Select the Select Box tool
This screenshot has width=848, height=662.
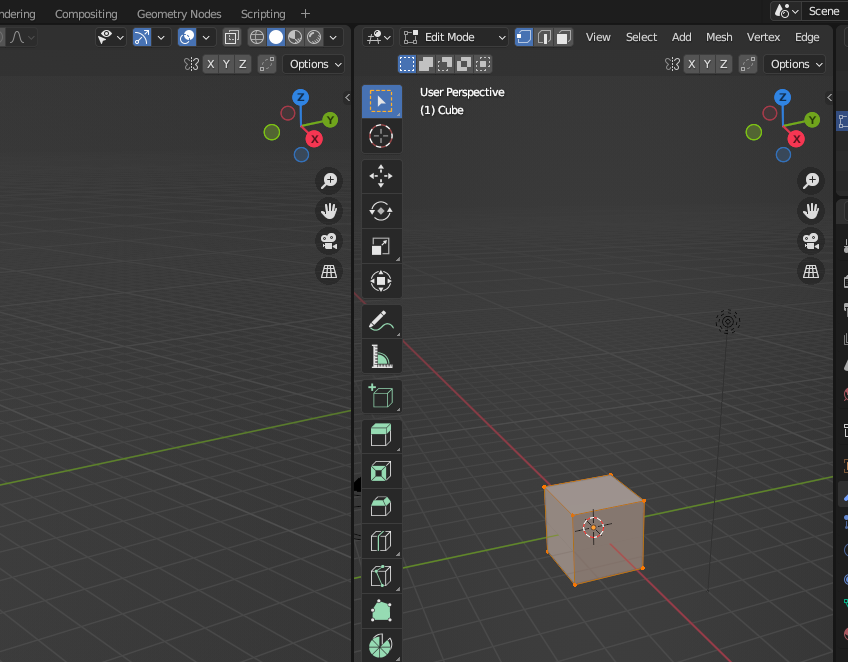(x=381, y=101)
